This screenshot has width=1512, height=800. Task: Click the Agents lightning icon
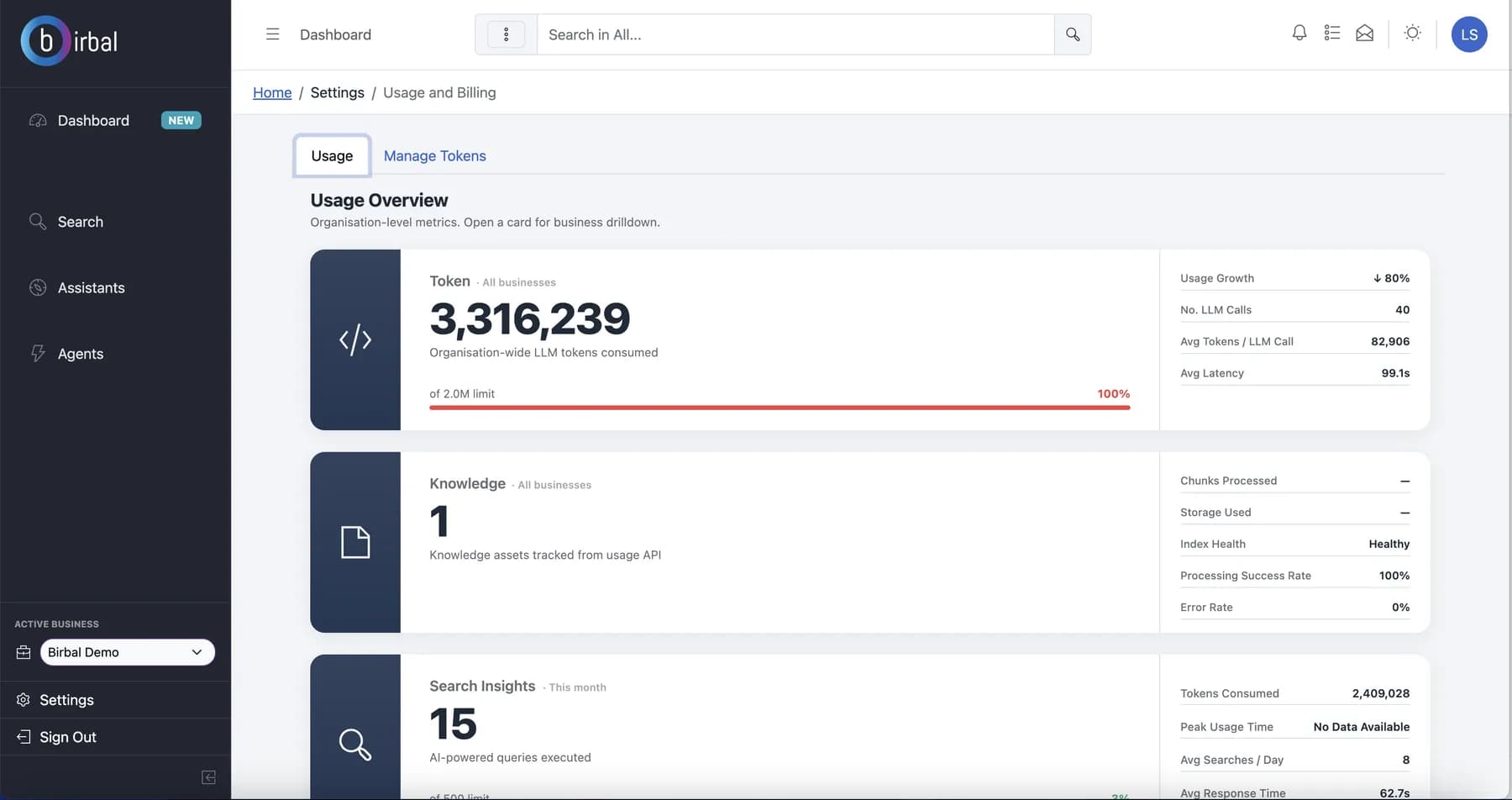coord(38,354)
